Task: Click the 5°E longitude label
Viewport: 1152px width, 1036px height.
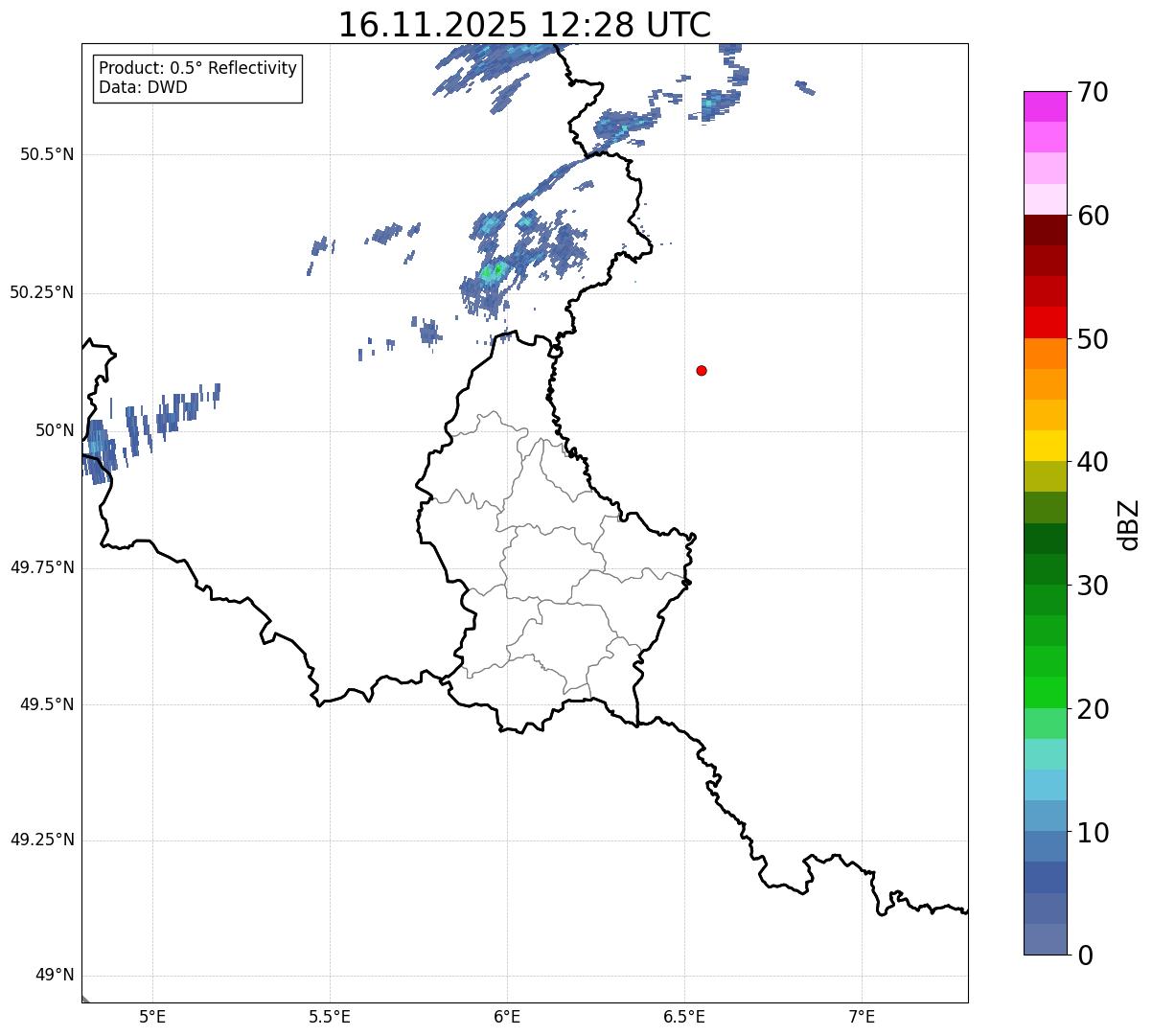Action: point(152,1016)
